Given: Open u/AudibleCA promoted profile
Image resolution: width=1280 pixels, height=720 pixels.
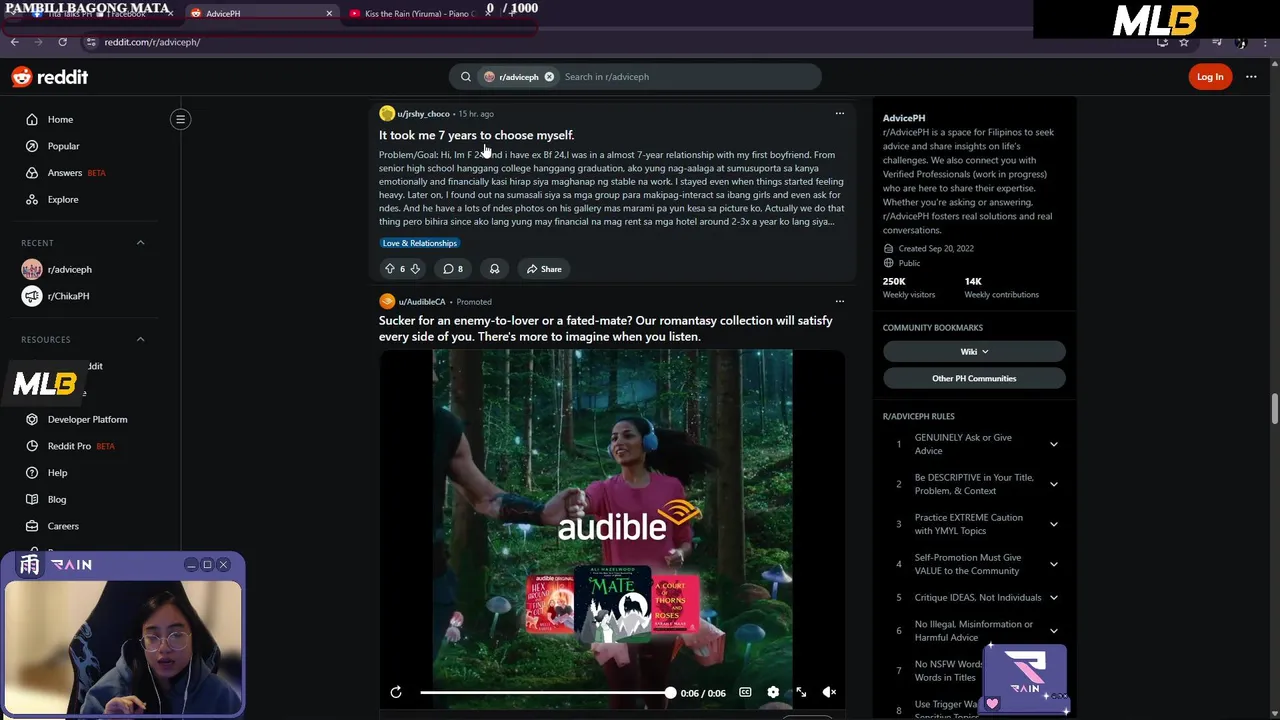Looking at the screenshot, I should tap(421, 302).
